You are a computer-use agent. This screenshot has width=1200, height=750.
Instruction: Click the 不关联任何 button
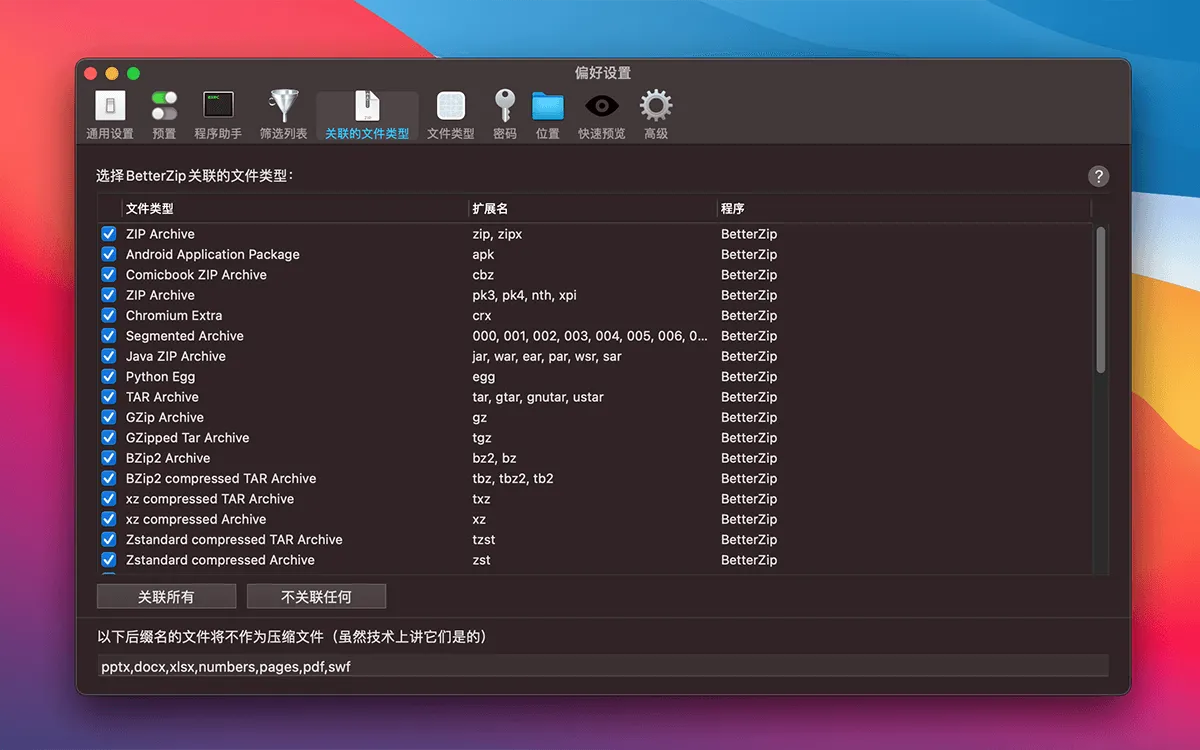(x=316, y=597)
